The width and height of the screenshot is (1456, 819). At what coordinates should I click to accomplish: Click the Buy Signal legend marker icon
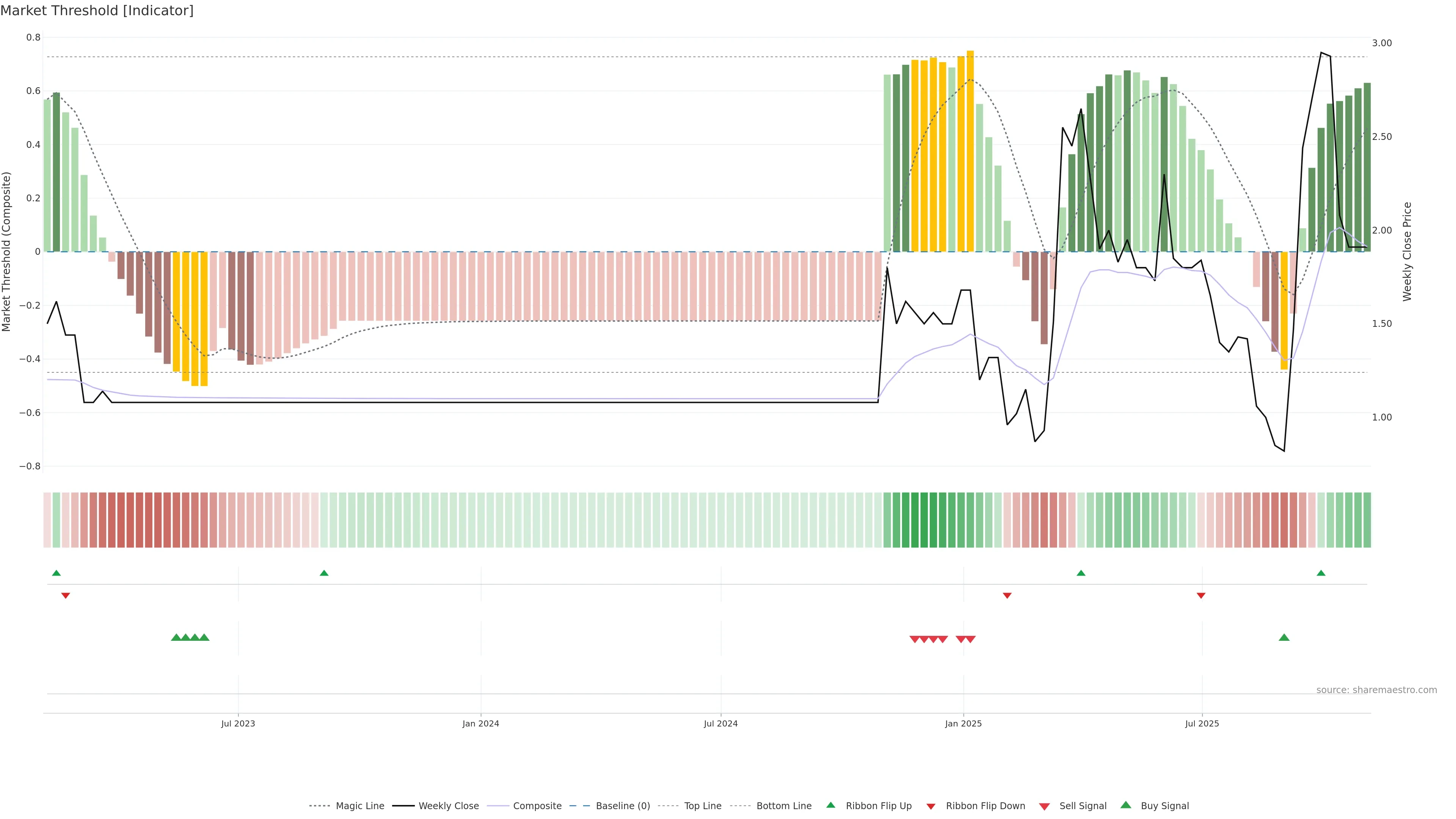click(x=1126, y=805)
